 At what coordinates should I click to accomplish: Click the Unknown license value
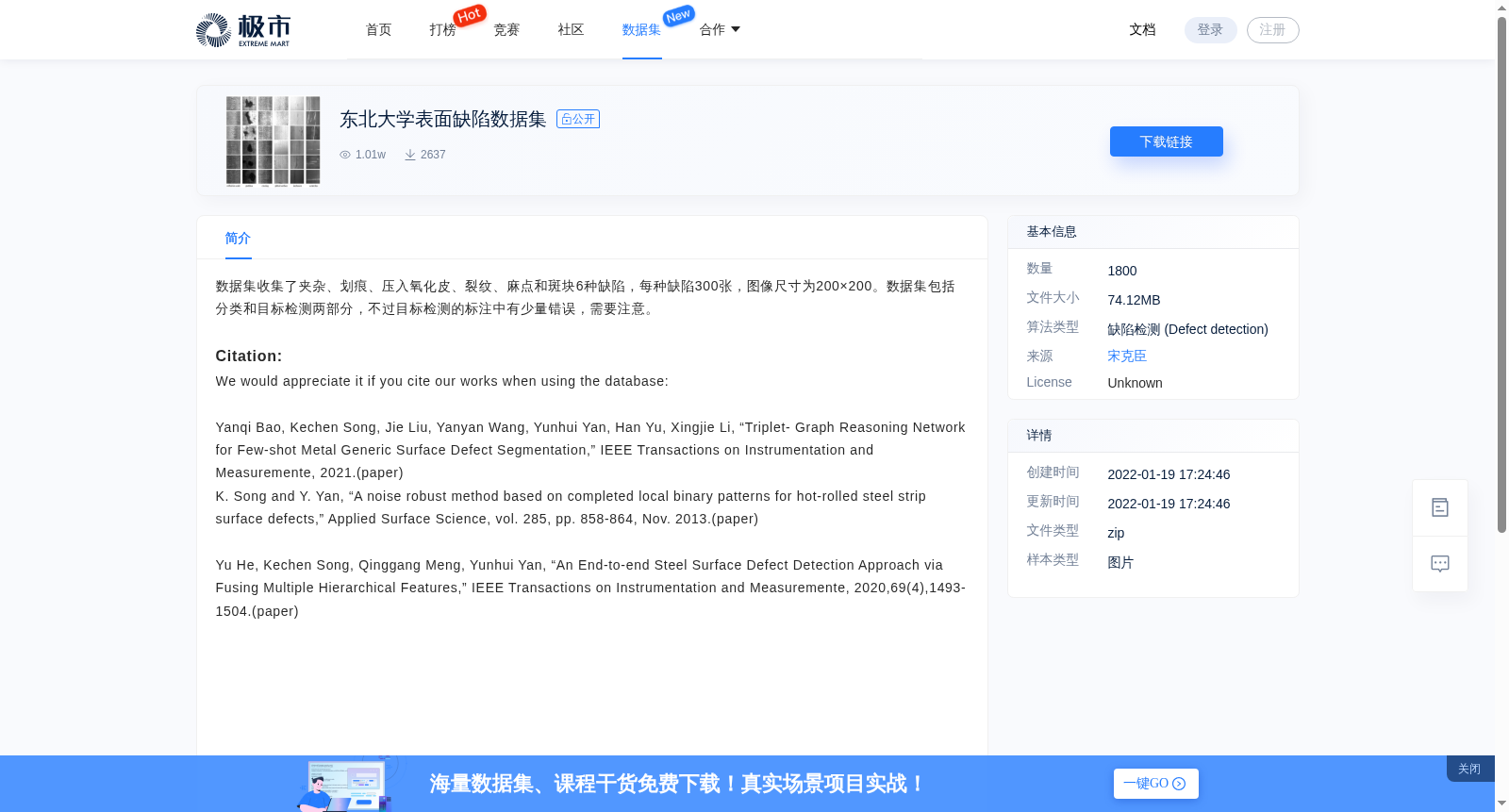(x=1135, y=383)
